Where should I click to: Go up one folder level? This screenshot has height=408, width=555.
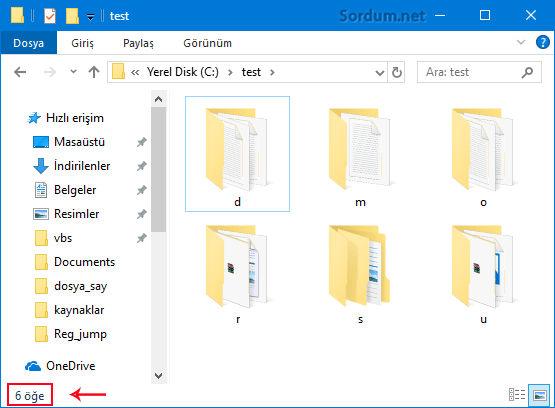[x=94, y=72]
